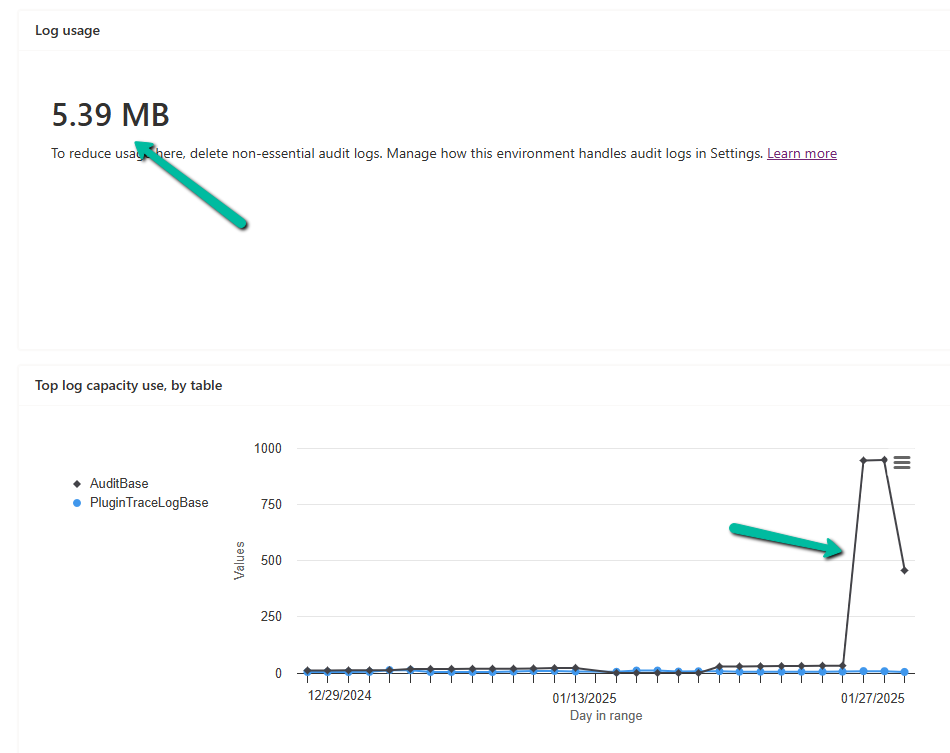Click the Log usage card heading
The image size is (950, 753).
point(67,30)
